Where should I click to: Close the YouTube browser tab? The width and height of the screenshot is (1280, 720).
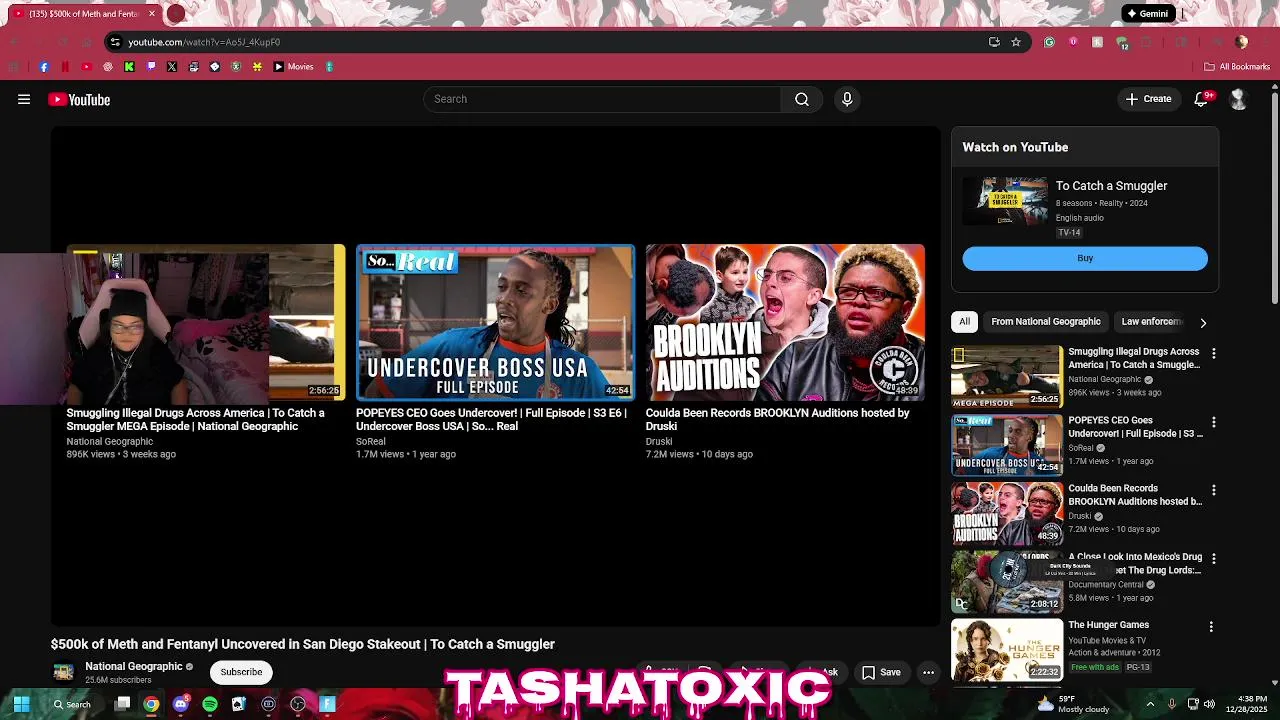click(152, 14)
